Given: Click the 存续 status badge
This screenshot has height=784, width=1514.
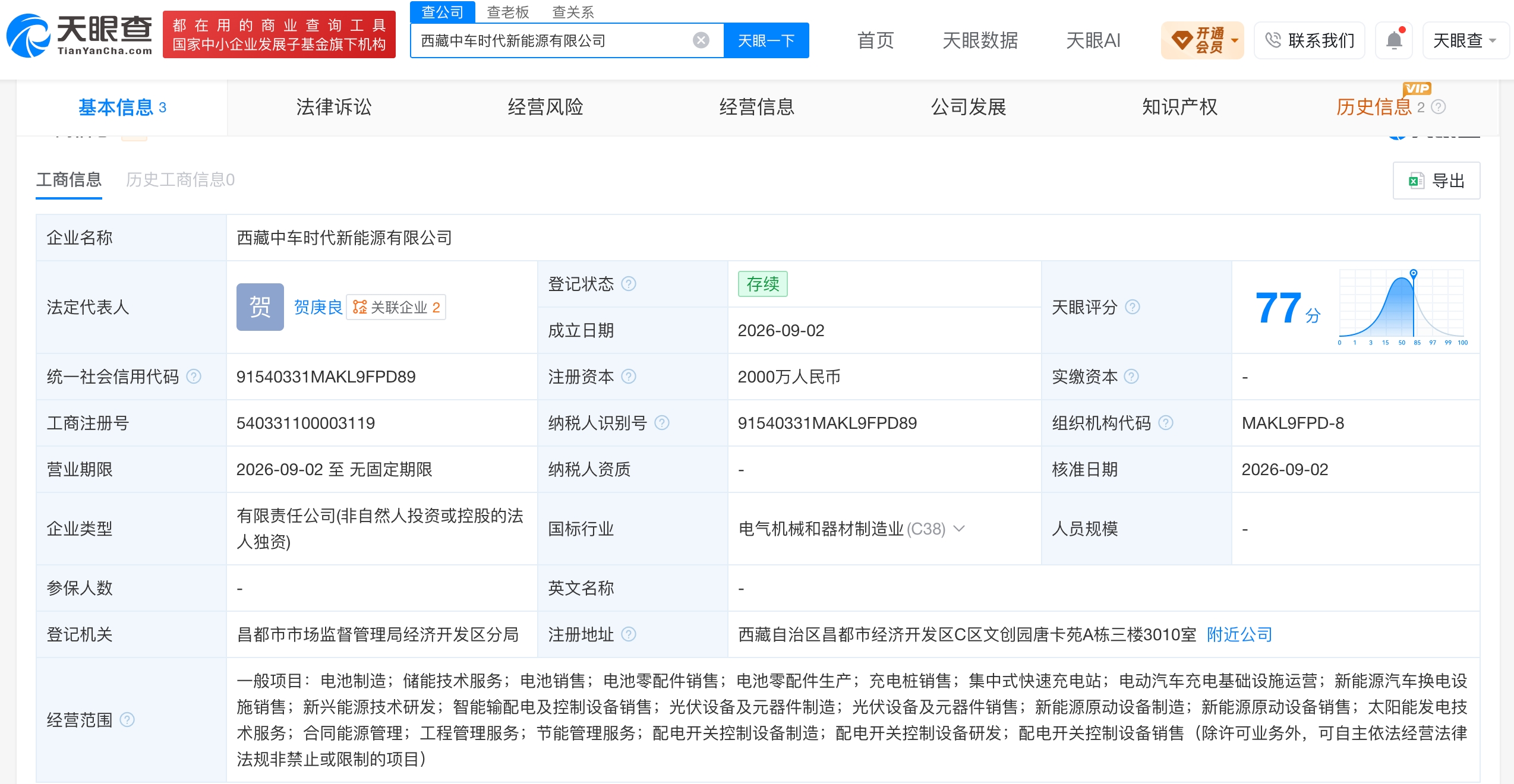Looking at the screenshot, I should pos(763,284).
